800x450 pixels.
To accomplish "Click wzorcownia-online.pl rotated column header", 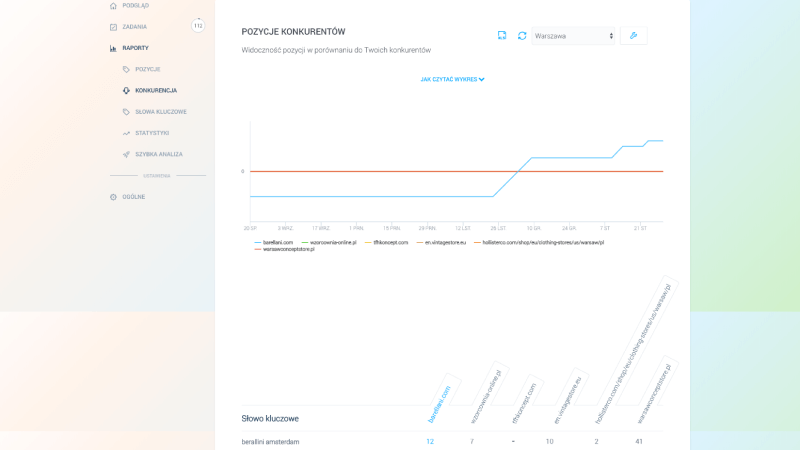I will tap(486, 397).
